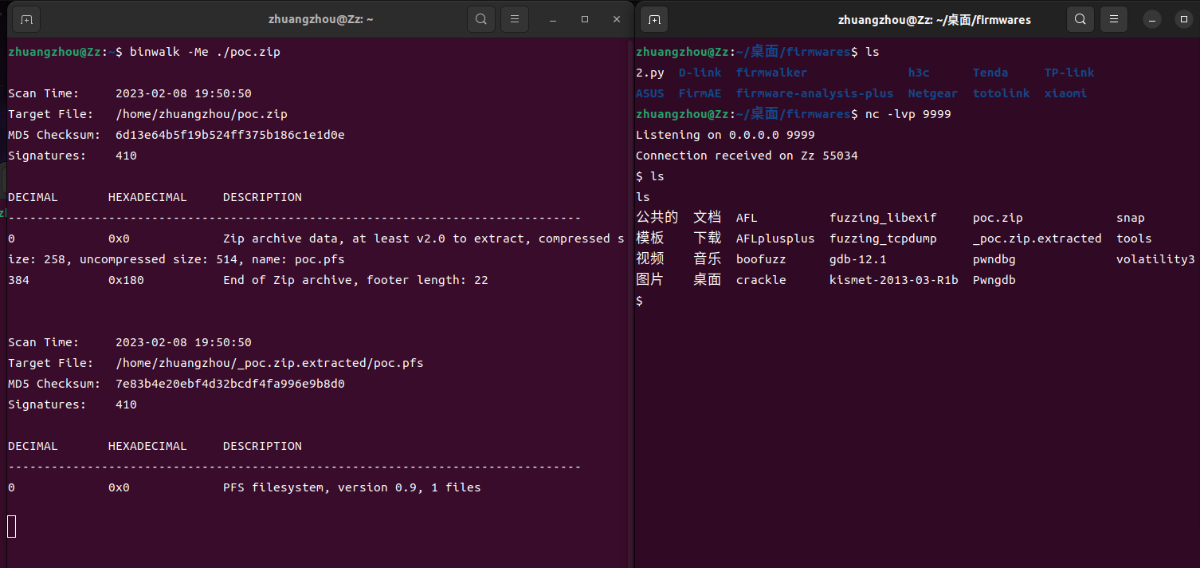1200x568 pixels.
Task: Open a new tab in the left terminal
Action: [27, 19]
